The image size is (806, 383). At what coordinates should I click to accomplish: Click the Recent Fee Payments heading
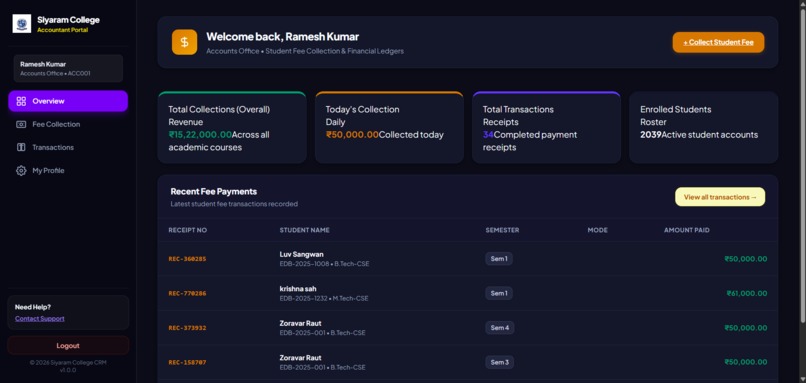[214, 192]
